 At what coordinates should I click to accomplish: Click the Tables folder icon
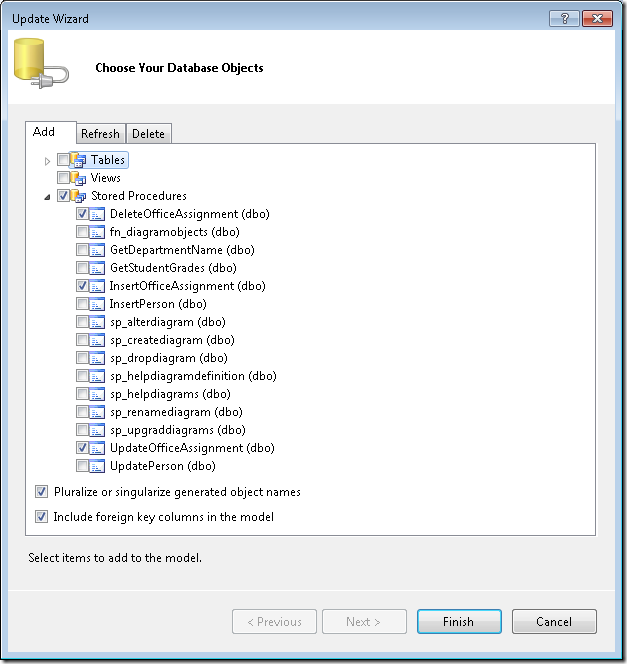pyautogui.click(x=78, y=160)
